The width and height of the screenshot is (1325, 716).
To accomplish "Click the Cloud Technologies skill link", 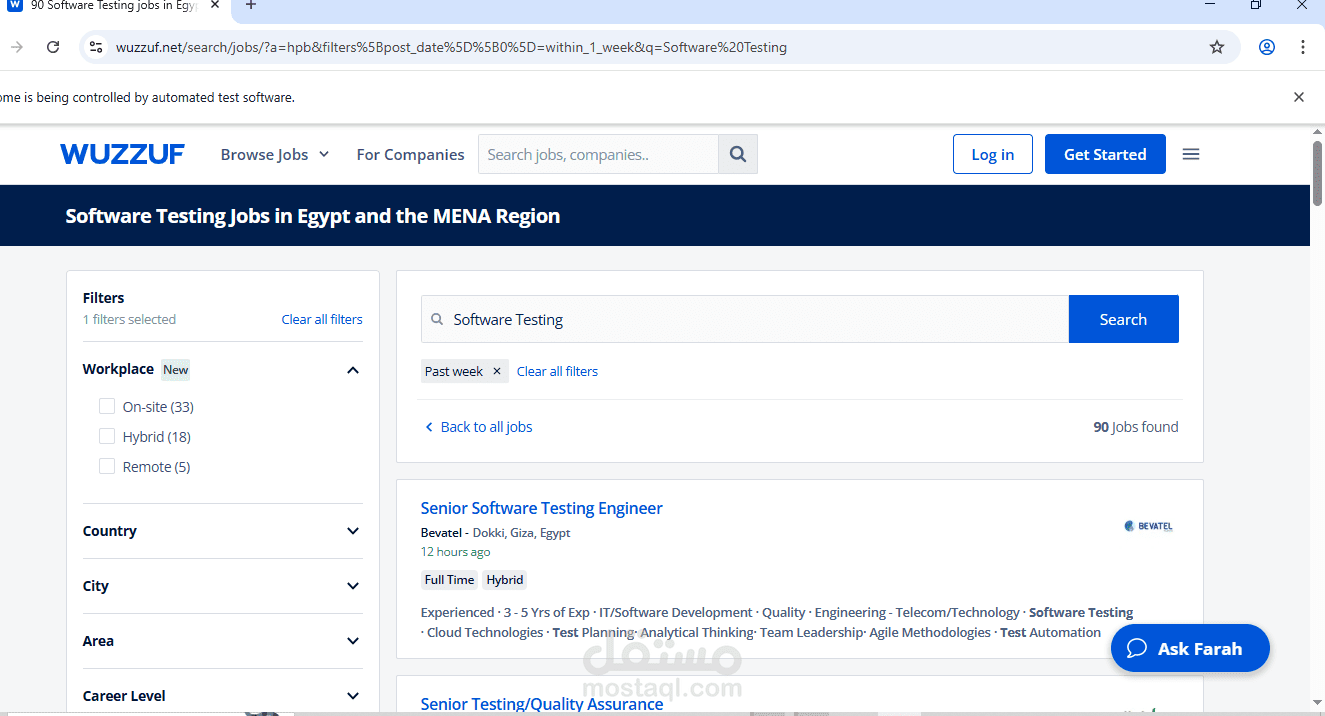I will point(485,632).
